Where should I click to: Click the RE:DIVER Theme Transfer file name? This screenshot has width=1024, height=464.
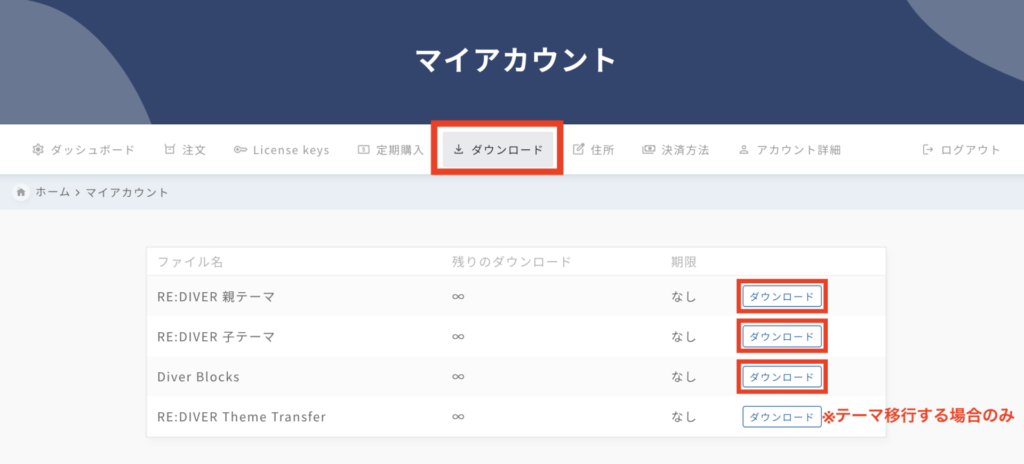pos(242,416)
